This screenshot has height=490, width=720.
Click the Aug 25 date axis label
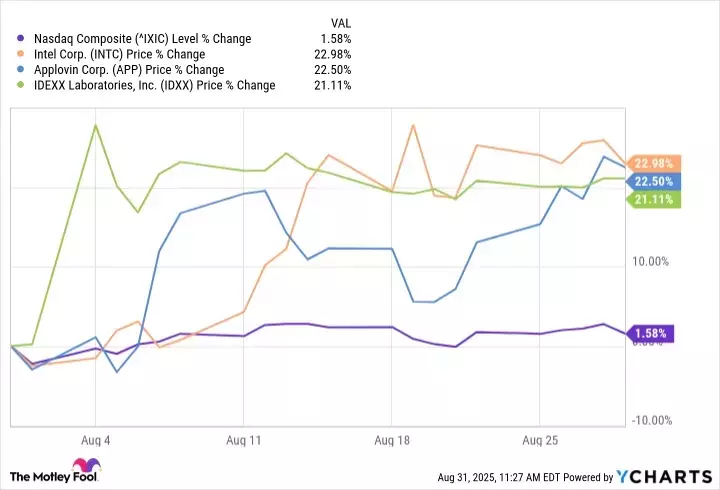pos(539,439)
